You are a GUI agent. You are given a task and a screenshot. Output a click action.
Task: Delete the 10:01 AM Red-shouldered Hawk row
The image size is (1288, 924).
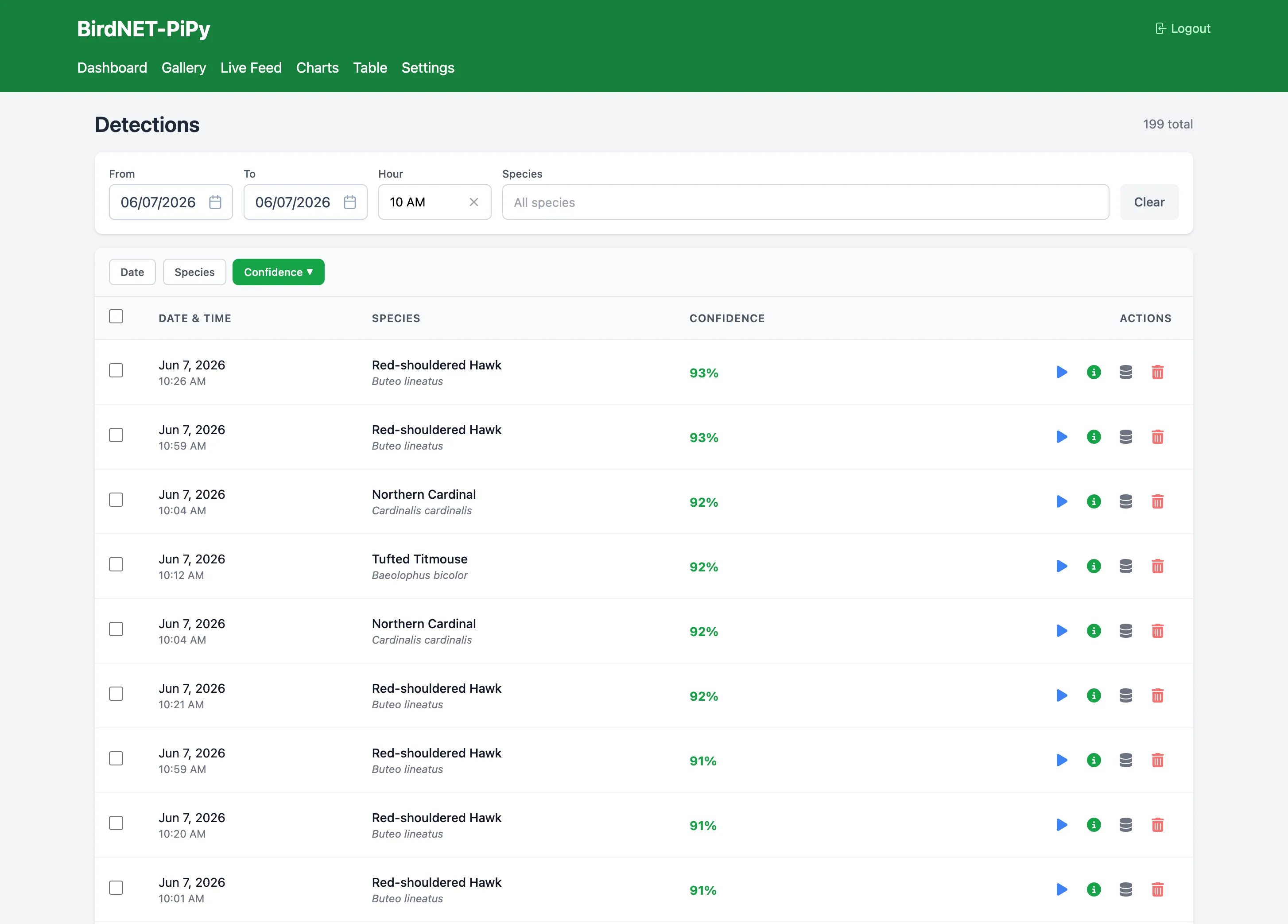tap(1157, 890)
